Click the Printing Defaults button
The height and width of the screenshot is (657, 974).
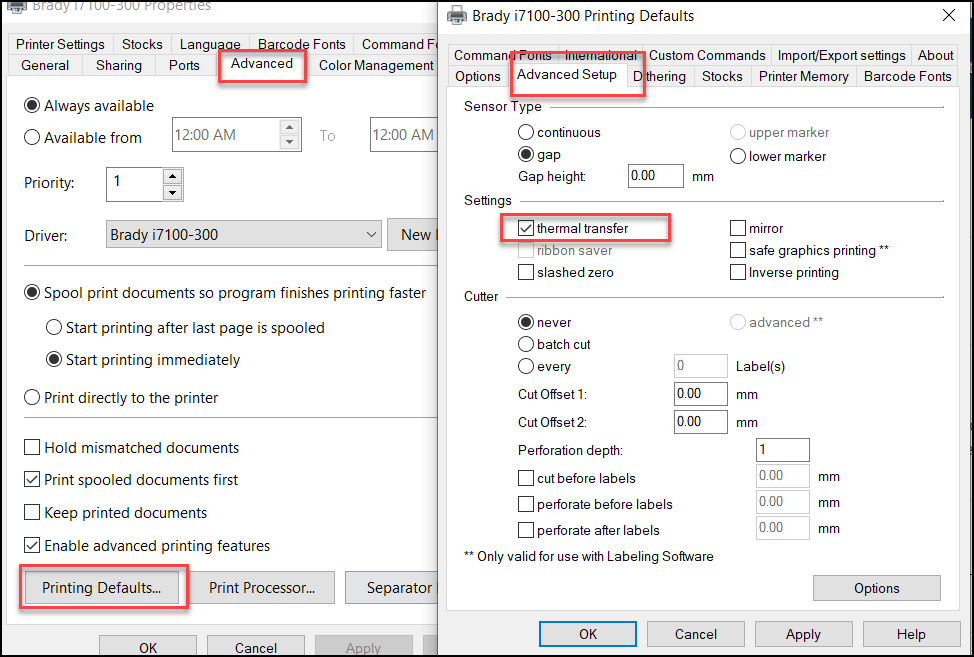pyautogui.click(x=102, y=588)
